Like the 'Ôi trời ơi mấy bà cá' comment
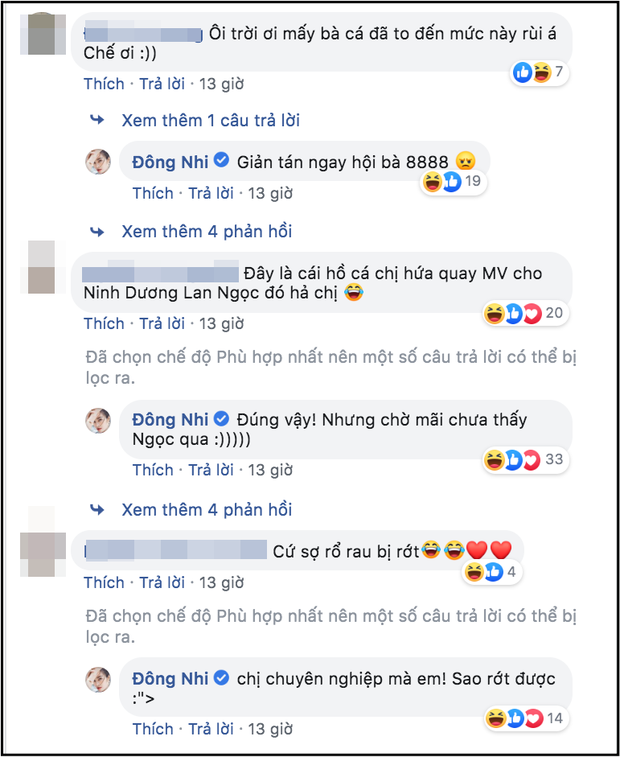The width and height of the screenshot is (620, 757). pyautogui.click(x=104, y=84)
